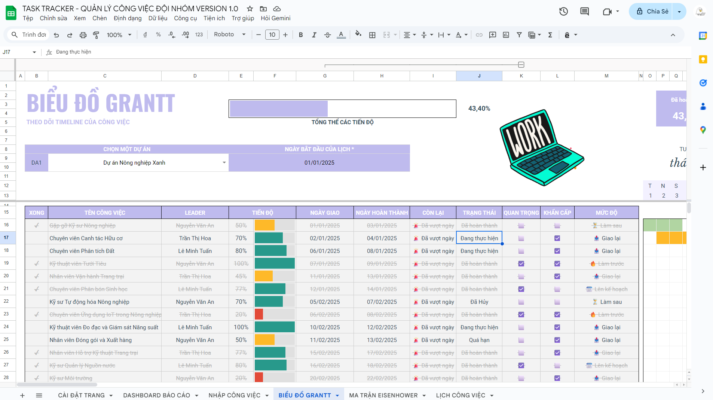713x400 pixels.
Task: Click the add new sheet plus icon
Action: [15, 395]
